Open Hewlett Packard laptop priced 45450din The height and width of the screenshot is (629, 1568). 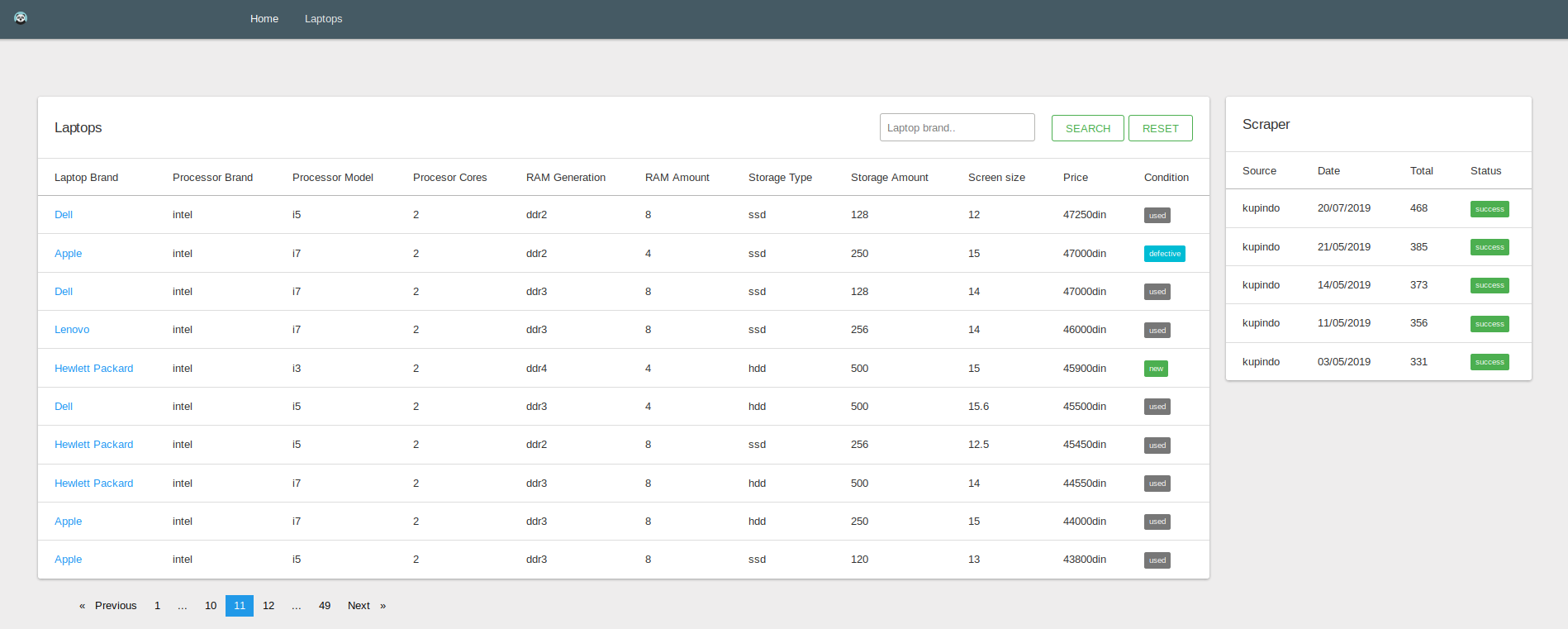click(x=93, y=445)
